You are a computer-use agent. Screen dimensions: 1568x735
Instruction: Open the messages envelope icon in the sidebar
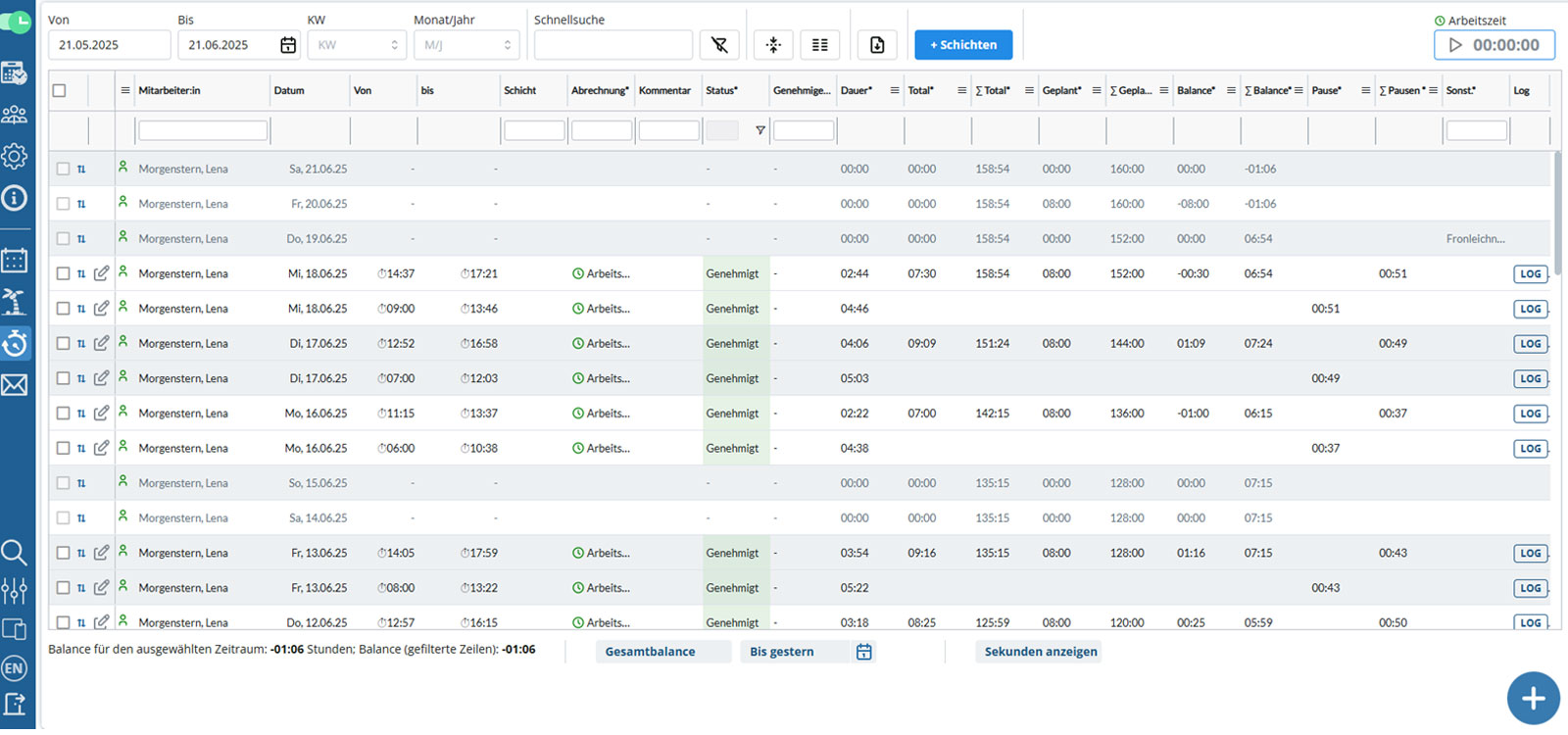[15, 384]
